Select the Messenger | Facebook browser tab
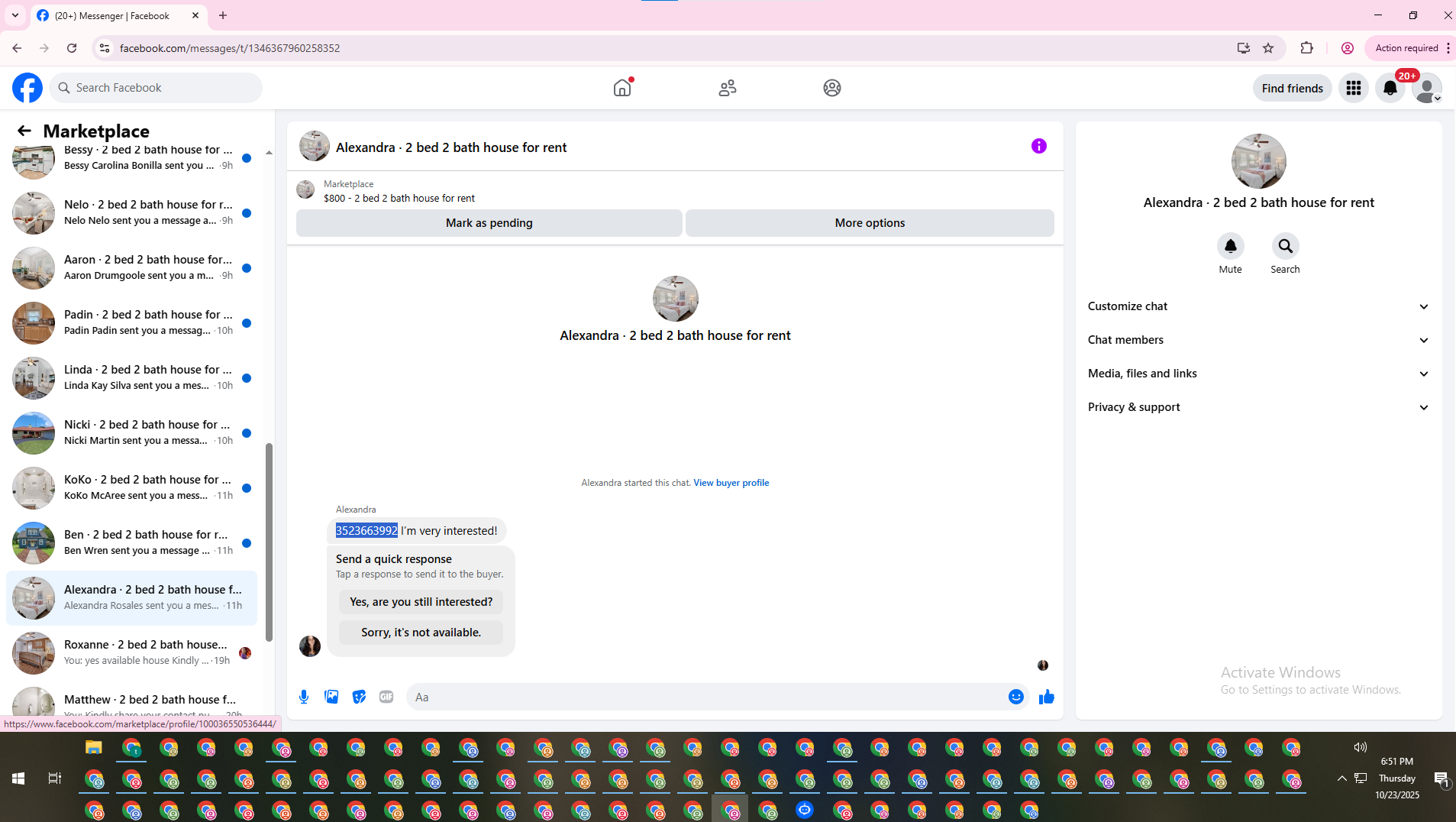This screenshot has height=822, width=1456. (118, 15)
